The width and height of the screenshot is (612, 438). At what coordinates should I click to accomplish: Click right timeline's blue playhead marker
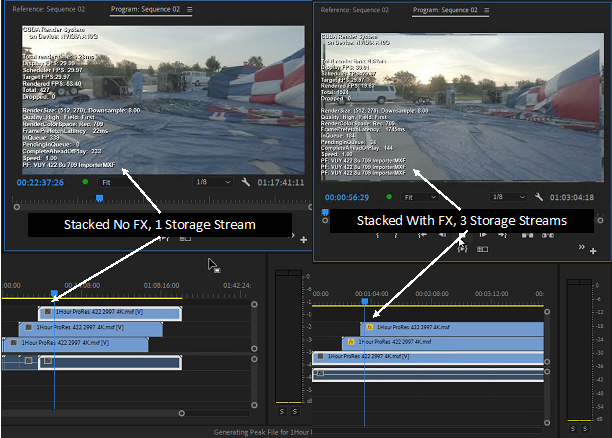(x=365, y=301)
